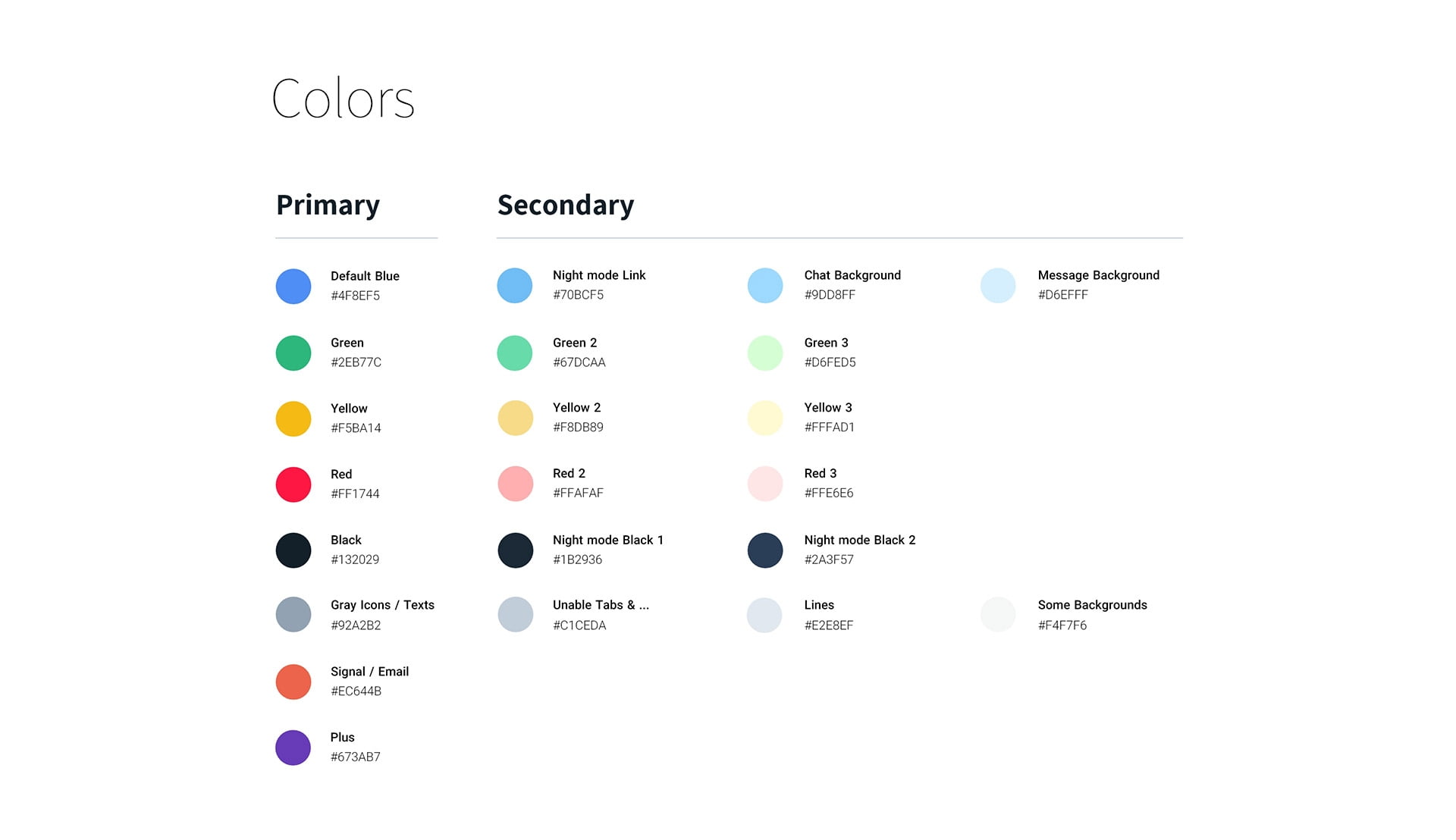The image size is (1456, 840).
Task: Select the purple Plus color swatch
Action: [x=293, y=748]
